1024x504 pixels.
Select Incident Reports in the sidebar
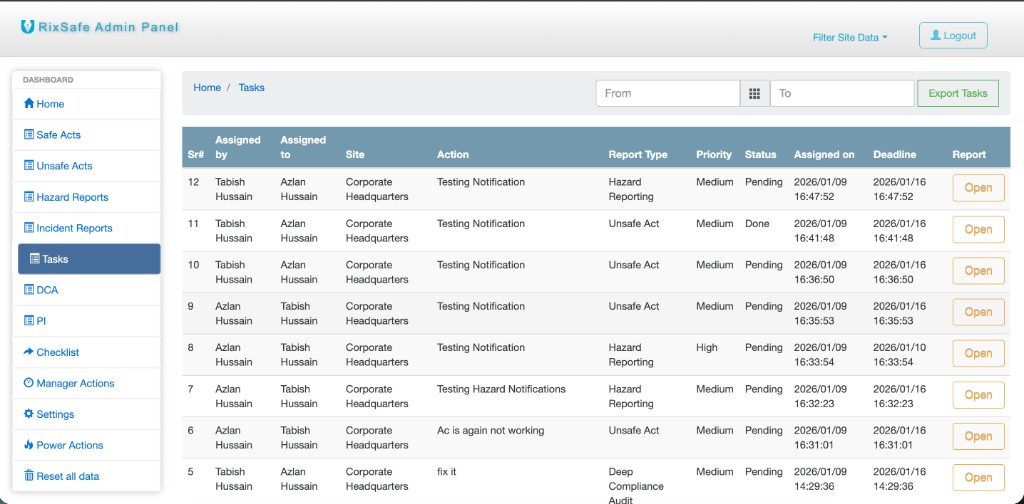coord(86,228)
